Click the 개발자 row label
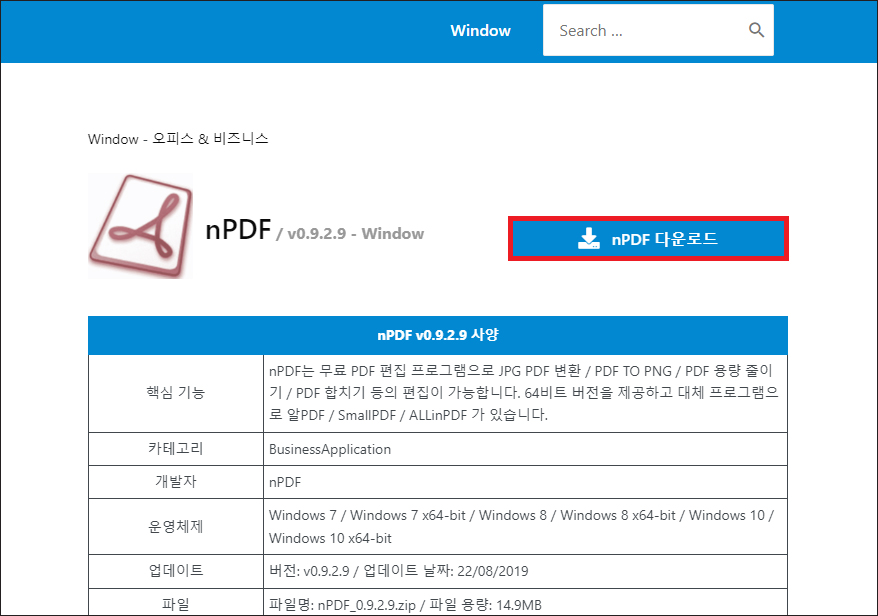 176,482
